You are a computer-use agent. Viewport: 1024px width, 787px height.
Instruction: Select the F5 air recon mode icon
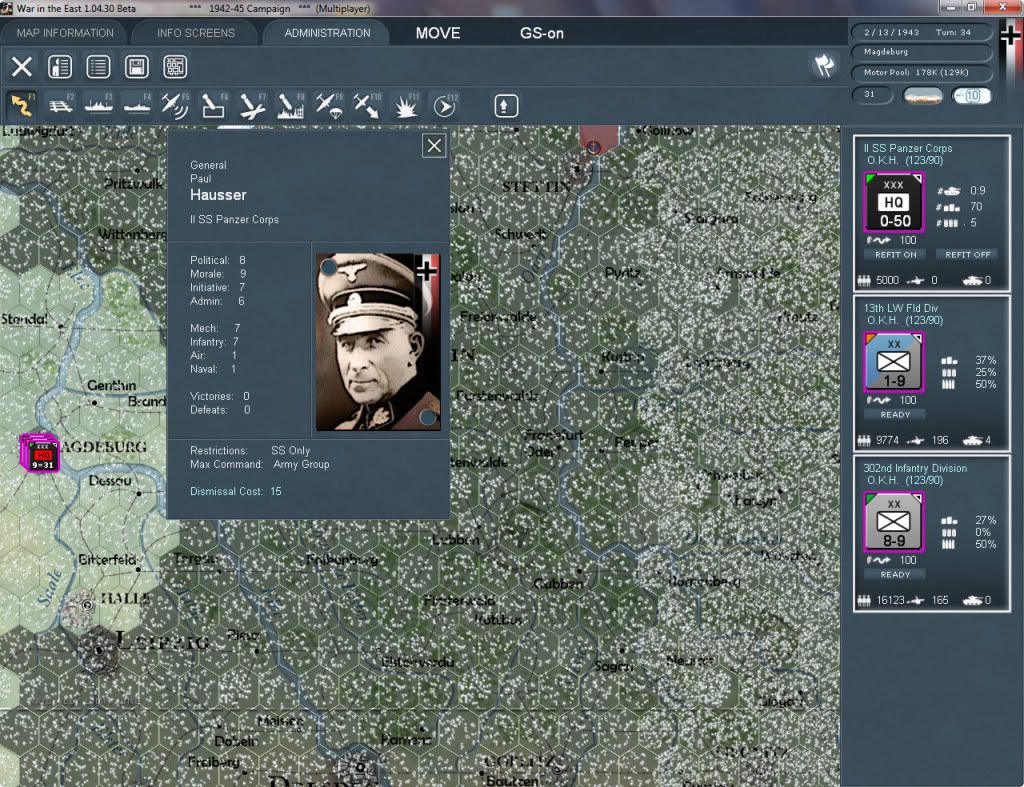[x=175, y=105]
